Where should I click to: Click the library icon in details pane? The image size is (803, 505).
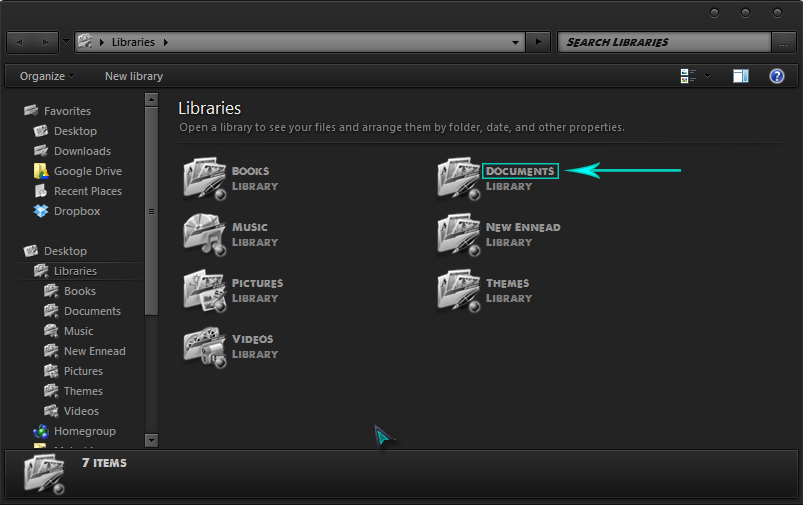pyautogui.click(x=45, y=474)
